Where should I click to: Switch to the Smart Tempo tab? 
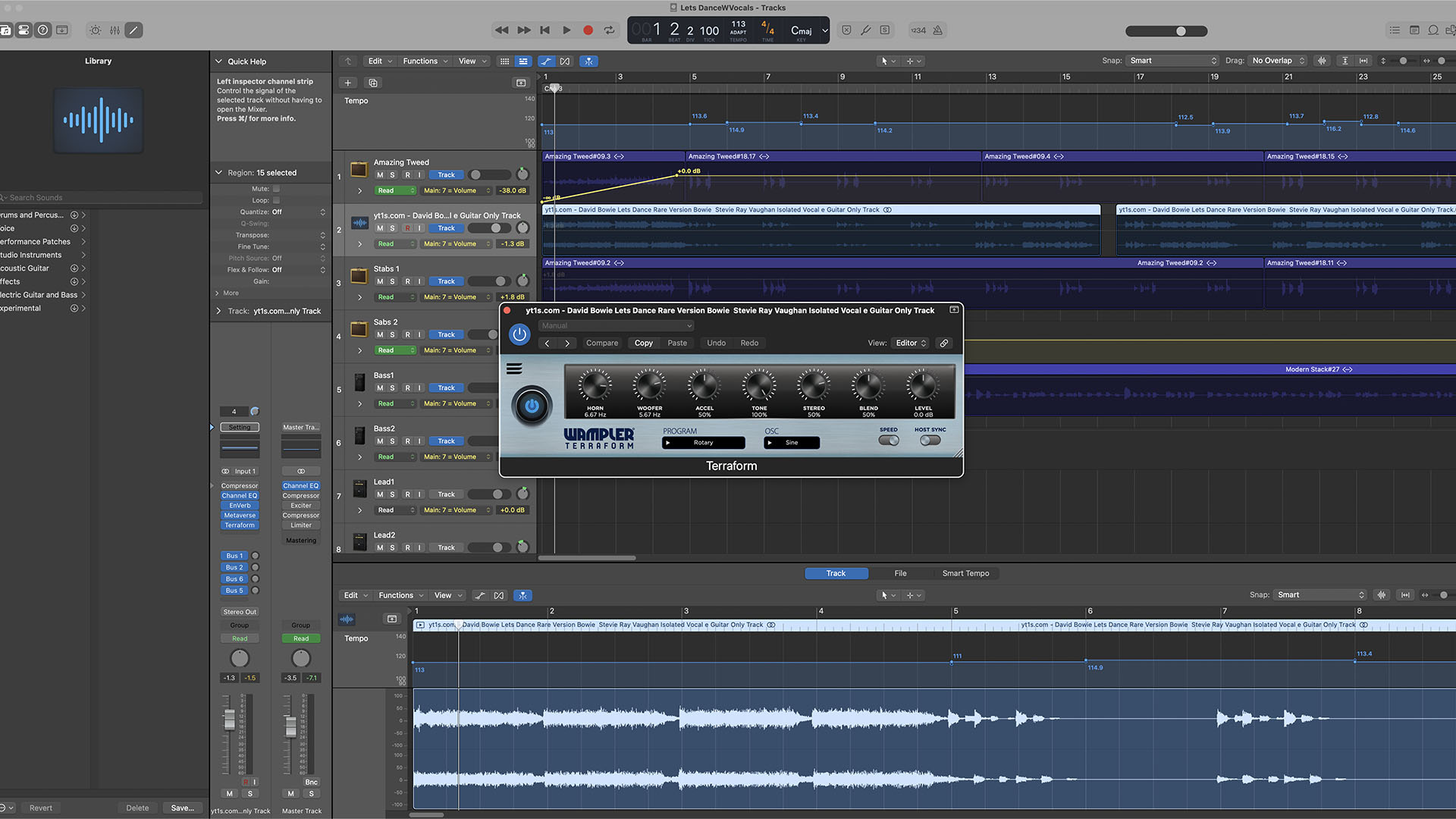(x=965, y=573)
